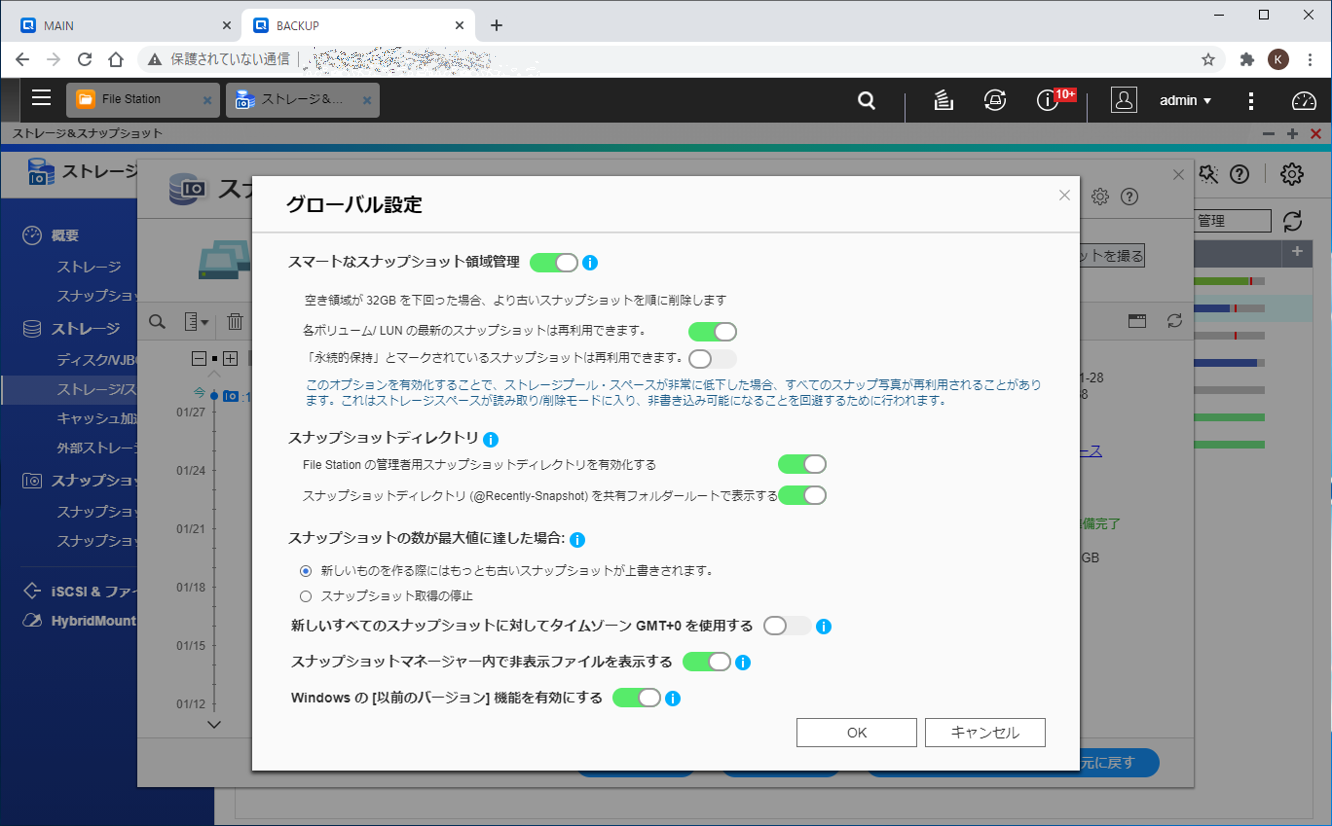Close the グローバル設定 dialog
Viewport: 1332px width, 826px height.
[x=1064, y=196]
